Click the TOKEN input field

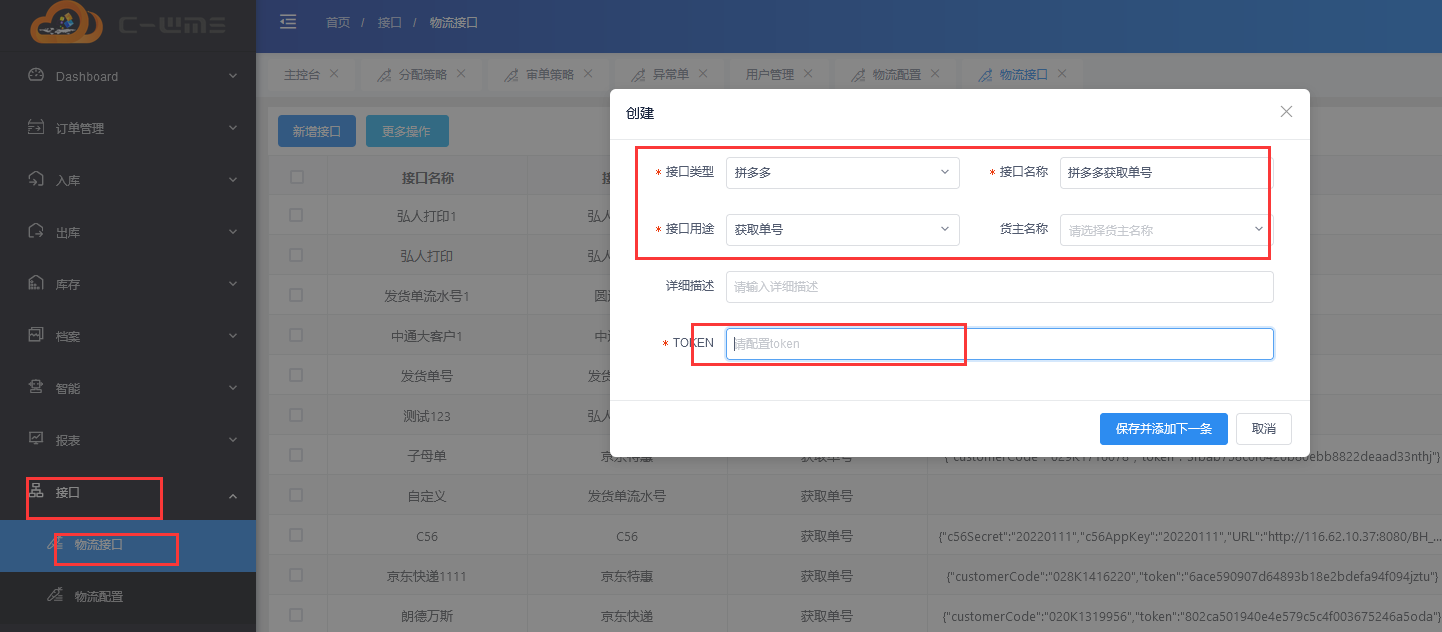coord(1000,344)
